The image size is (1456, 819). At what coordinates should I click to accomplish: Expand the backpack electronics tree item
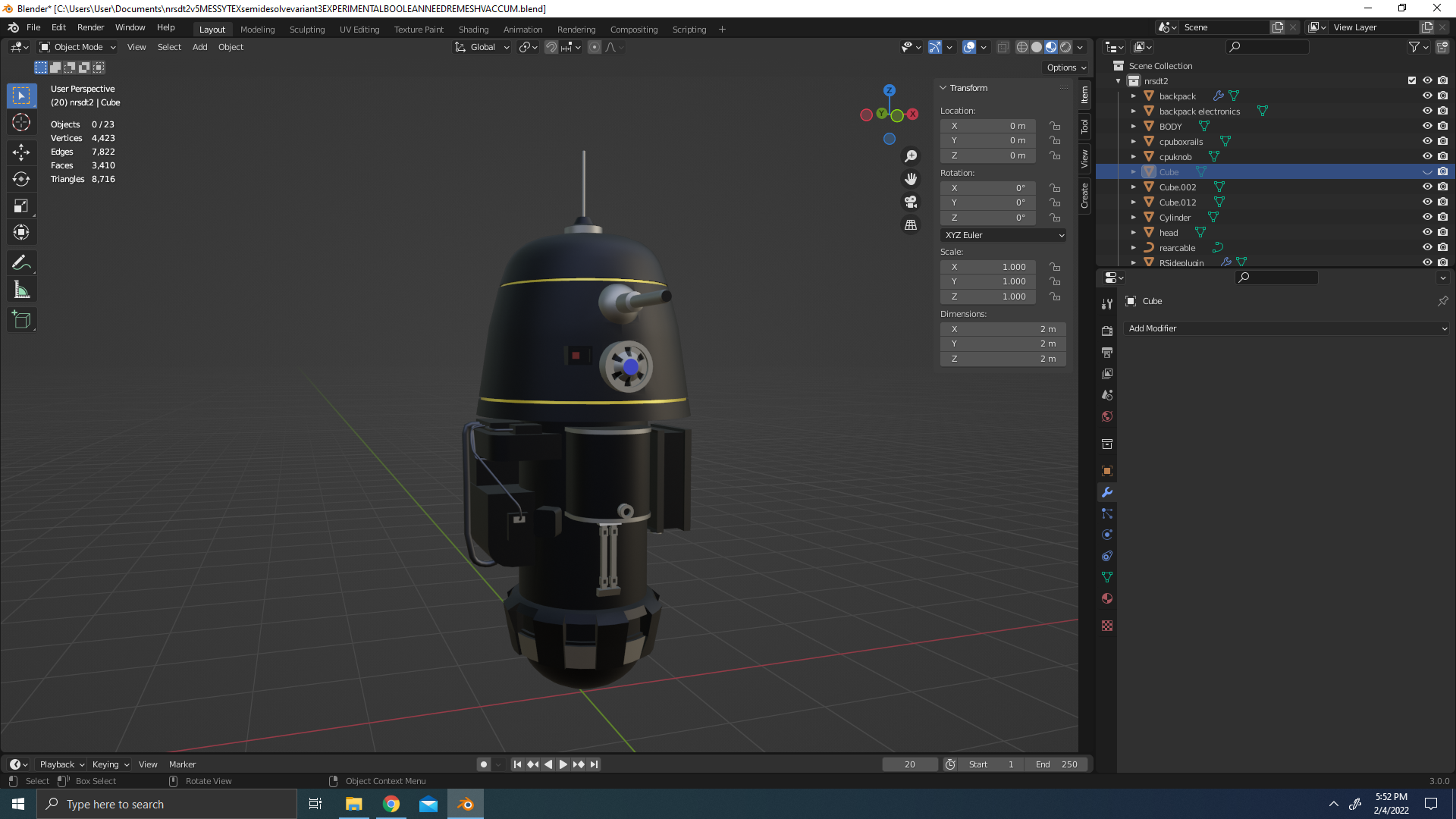[1134, 111]
